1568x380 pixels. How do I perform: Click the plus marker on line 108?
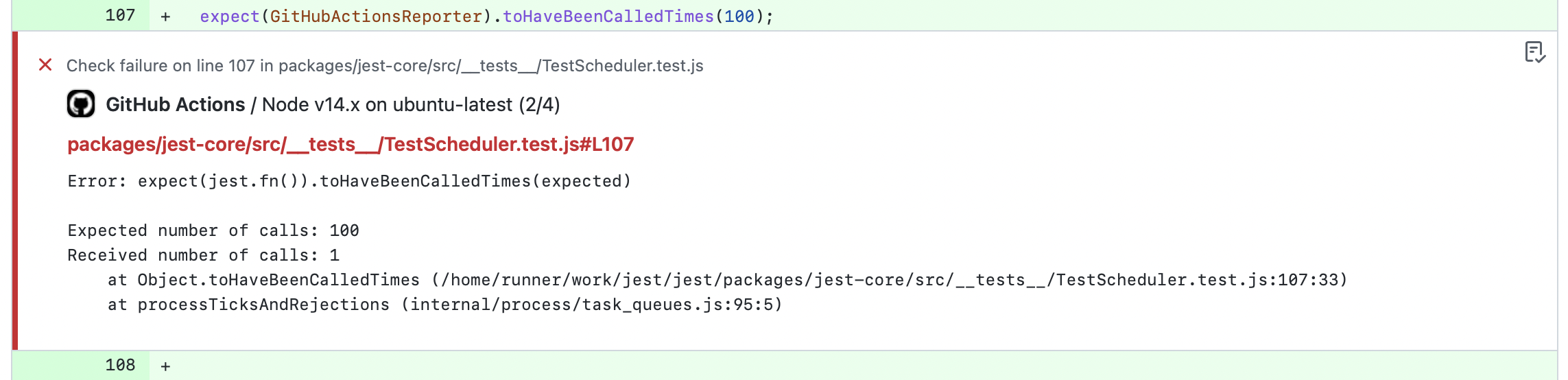pyautogui.click(x=165, y=366)
